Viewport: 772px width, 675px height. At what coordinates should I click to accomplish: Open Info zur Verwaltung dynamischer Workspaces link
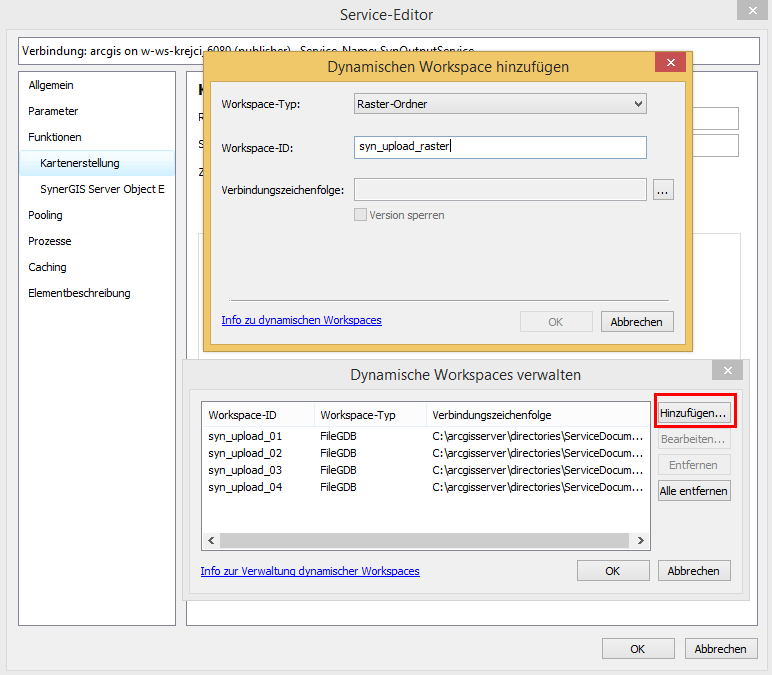pos(310,571)
